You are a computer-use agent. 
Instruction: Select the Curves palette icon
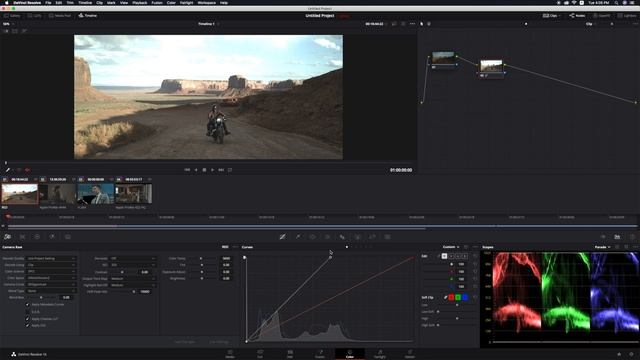pos(282,237)
